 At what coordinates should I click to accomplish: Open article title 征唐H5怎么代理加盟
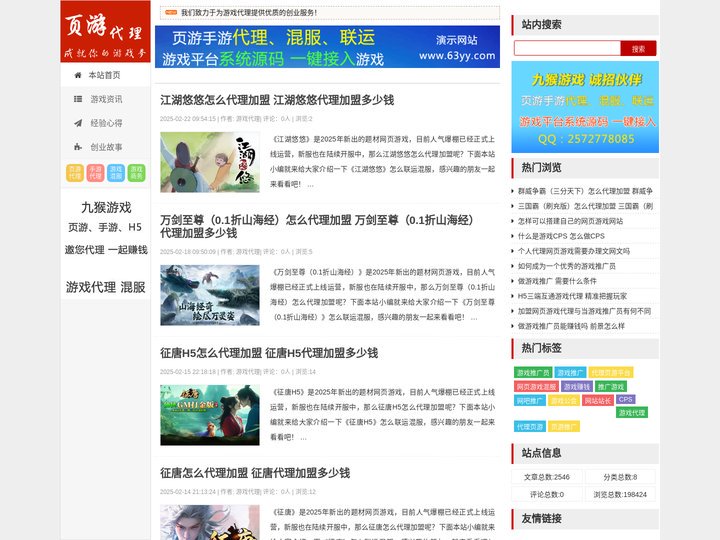269,353
